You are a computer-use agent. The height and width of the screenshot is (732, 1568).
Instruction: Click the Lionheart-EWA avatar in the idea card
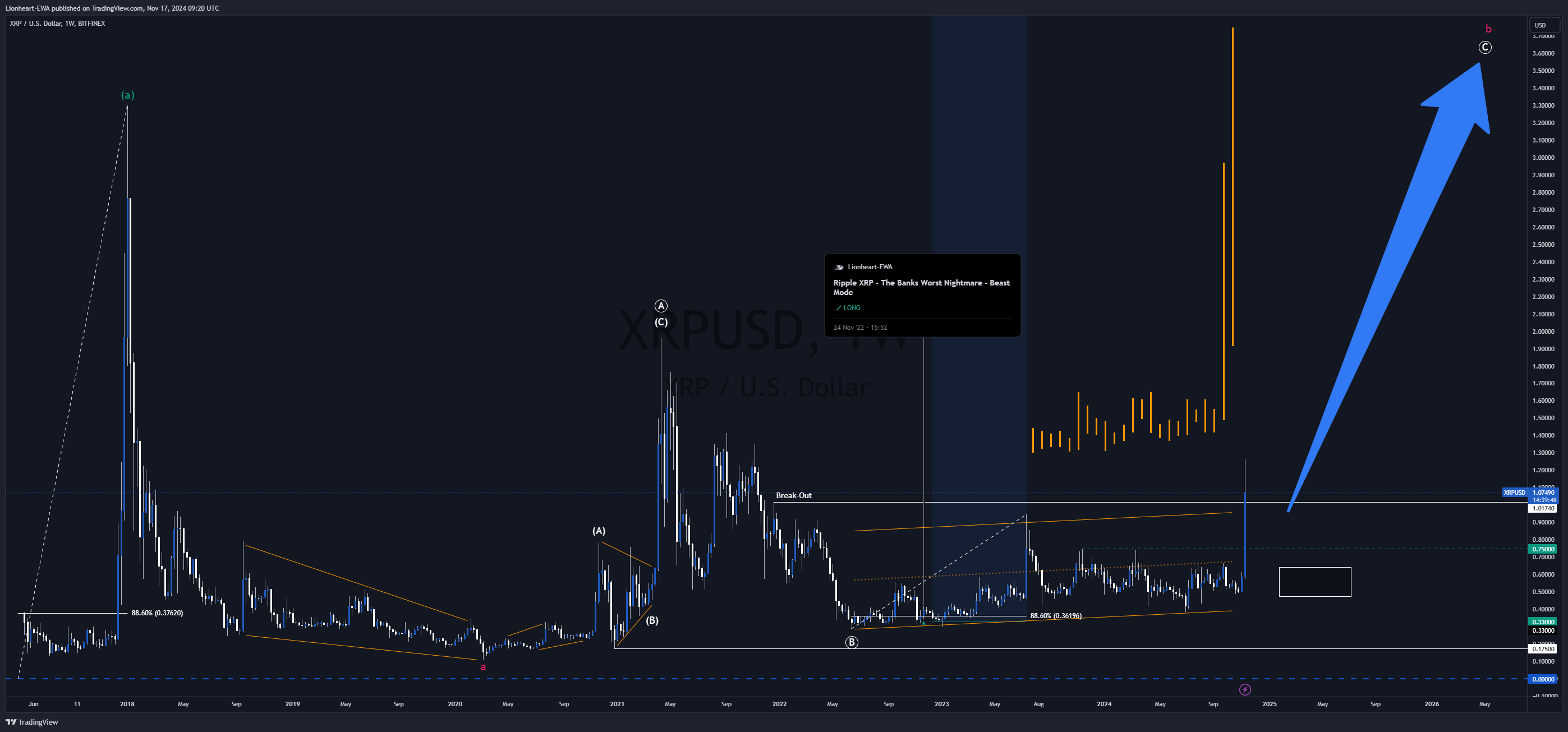click(x=839, y=267)
